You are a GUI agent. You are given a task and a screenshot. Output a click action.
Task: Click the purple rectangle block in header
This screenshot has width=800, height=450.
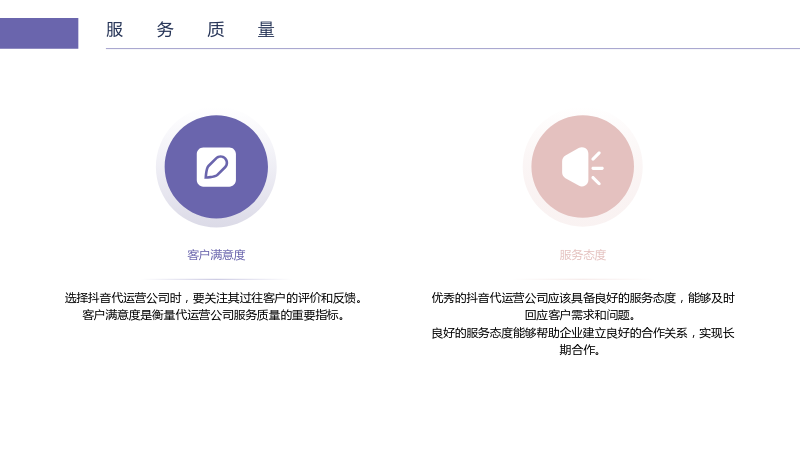(x=39, y=33)
